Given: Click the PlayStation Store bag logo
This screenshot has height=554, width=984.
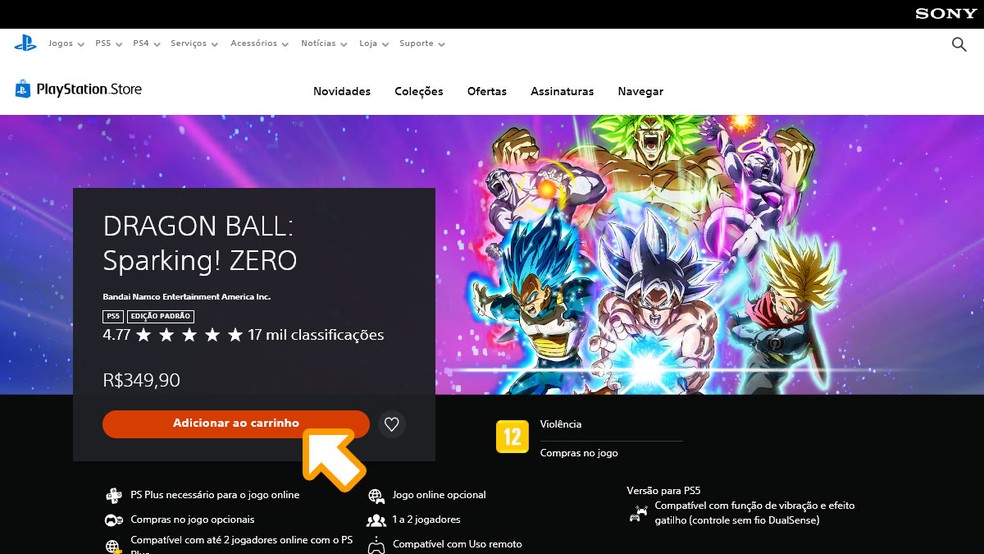Looking at the screenshot, I should click(x=23, y=89).
